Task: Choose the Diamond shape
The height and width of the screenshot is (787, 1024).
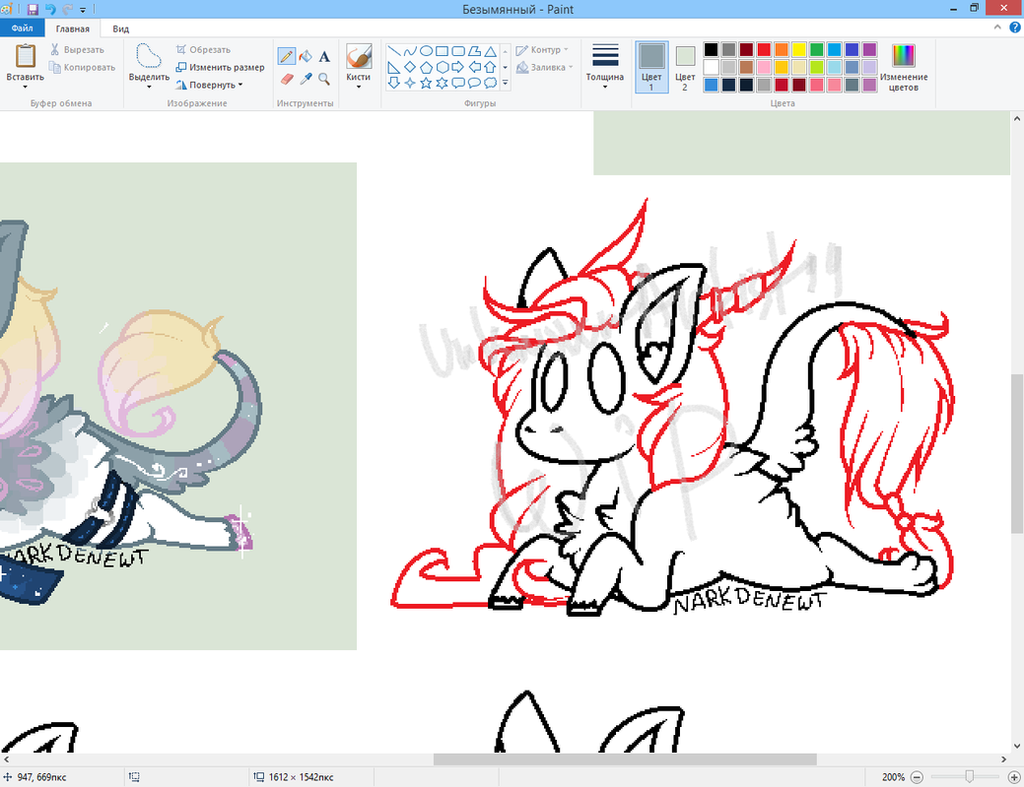Action: pyautogui.click(x=409, y=67)
